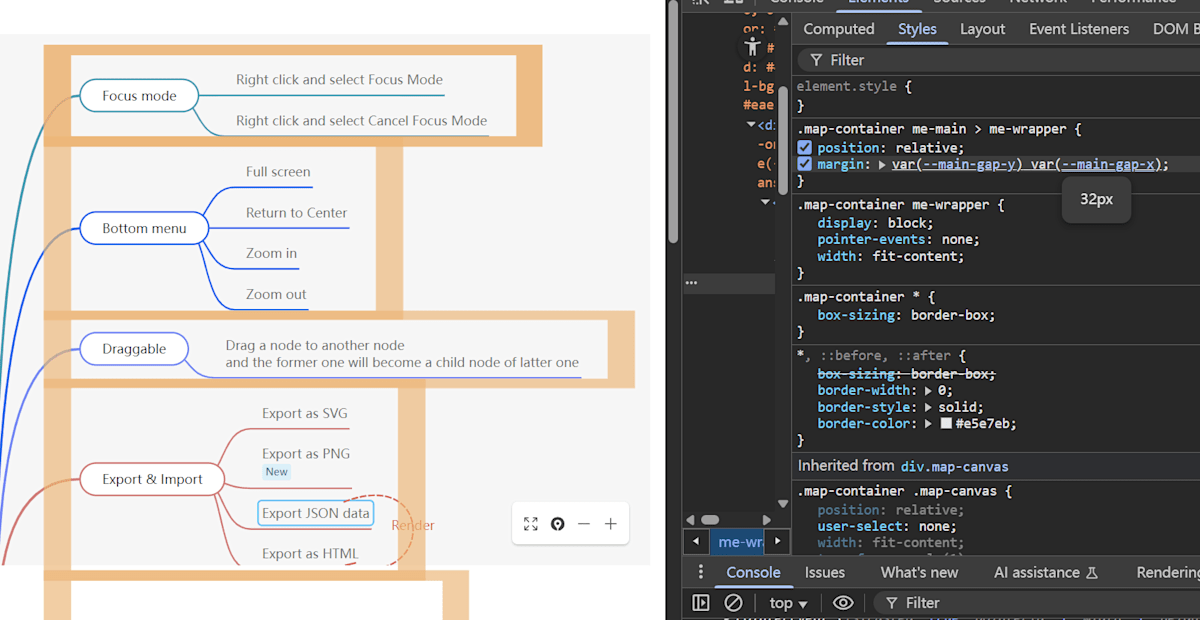Click the Export JSON data node

316,513
